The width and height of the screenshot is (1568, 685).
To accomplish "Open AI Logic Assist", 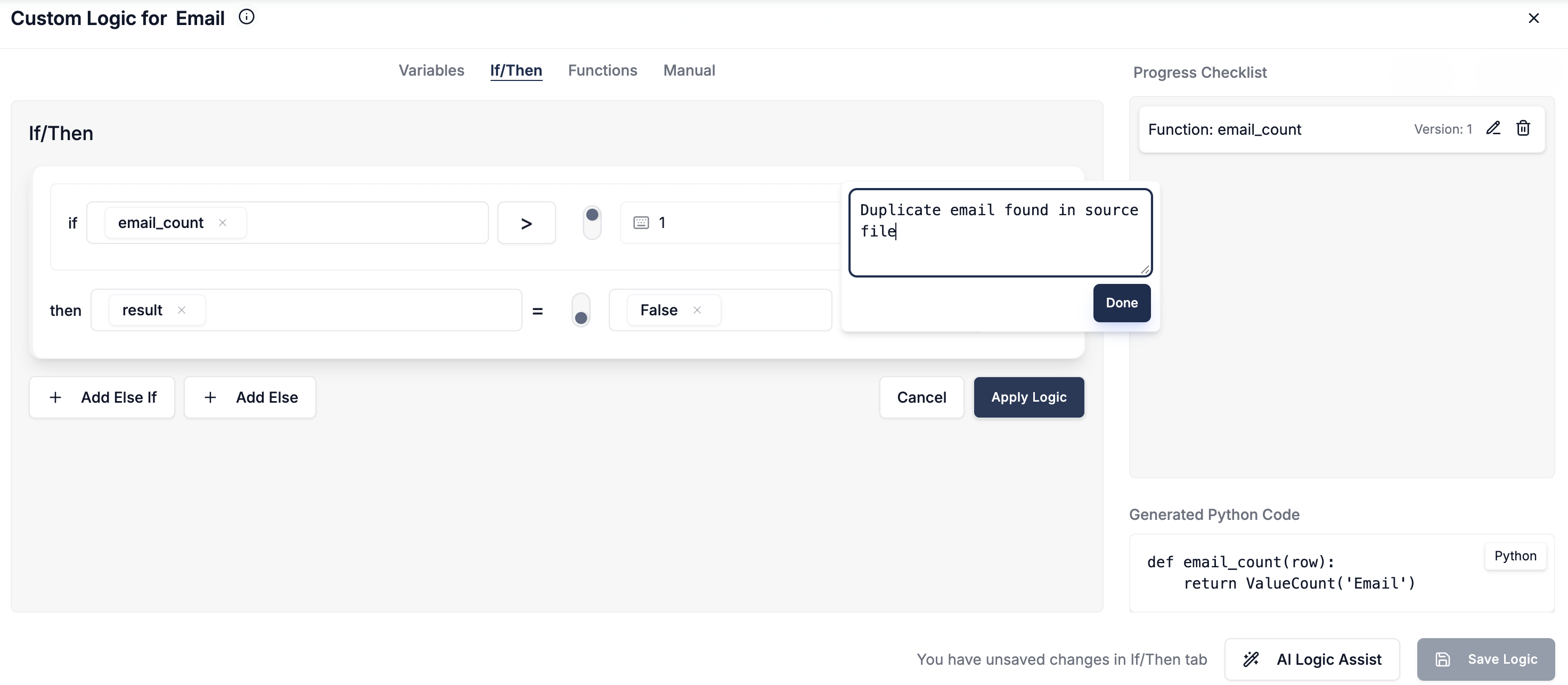I will [x=1312, y=659].
